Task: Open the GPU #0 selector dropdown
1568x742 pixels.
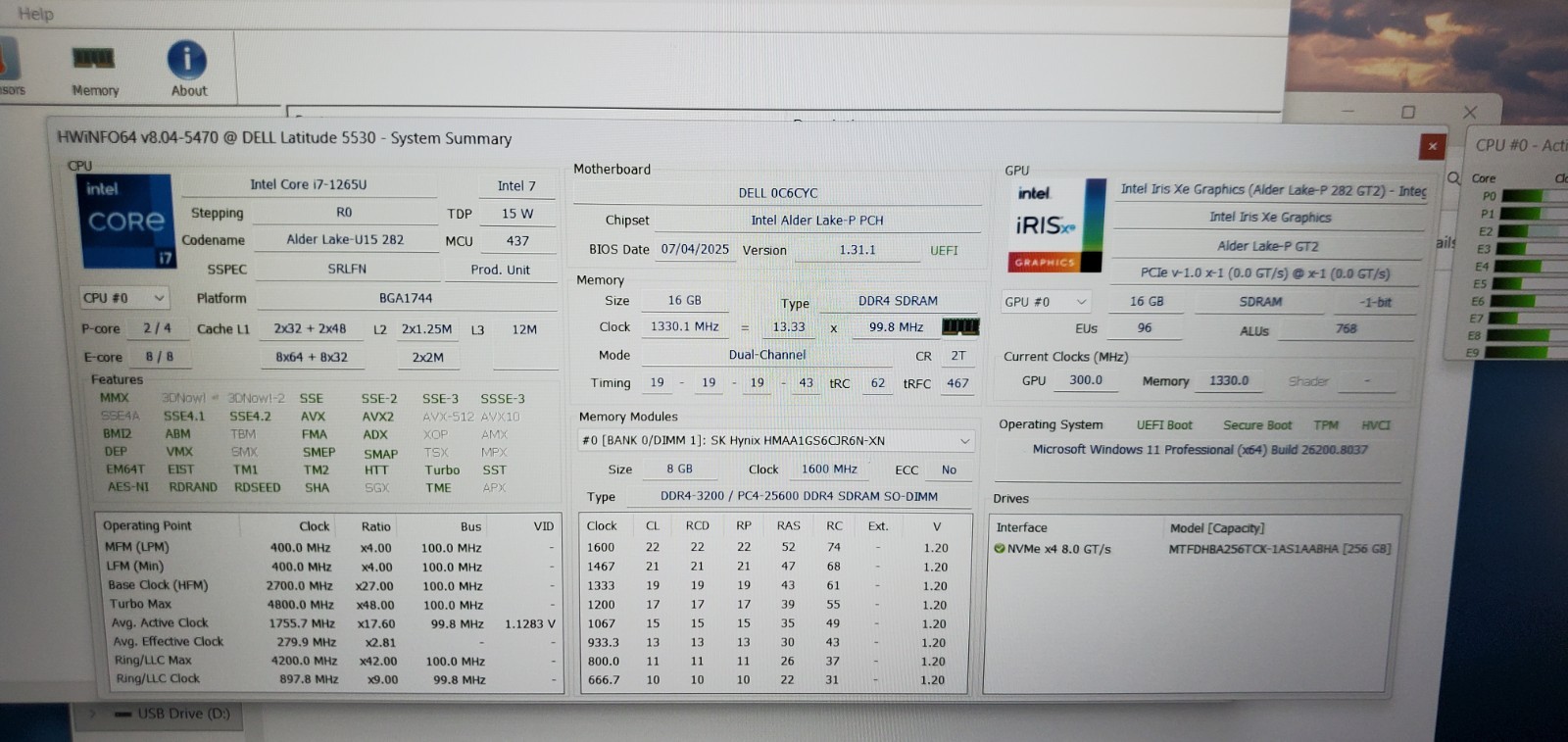Action: point(1046,302)
